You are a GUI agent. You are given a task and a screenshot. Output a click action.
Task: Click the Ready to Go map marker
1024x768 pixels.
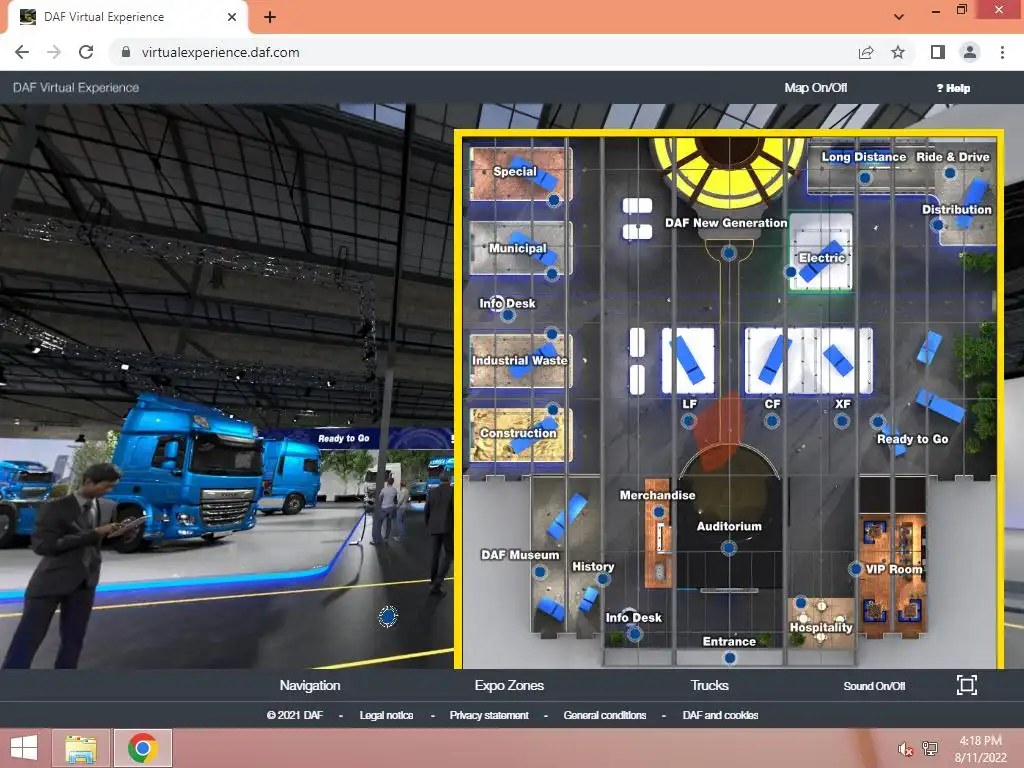(x=878, y=422)
